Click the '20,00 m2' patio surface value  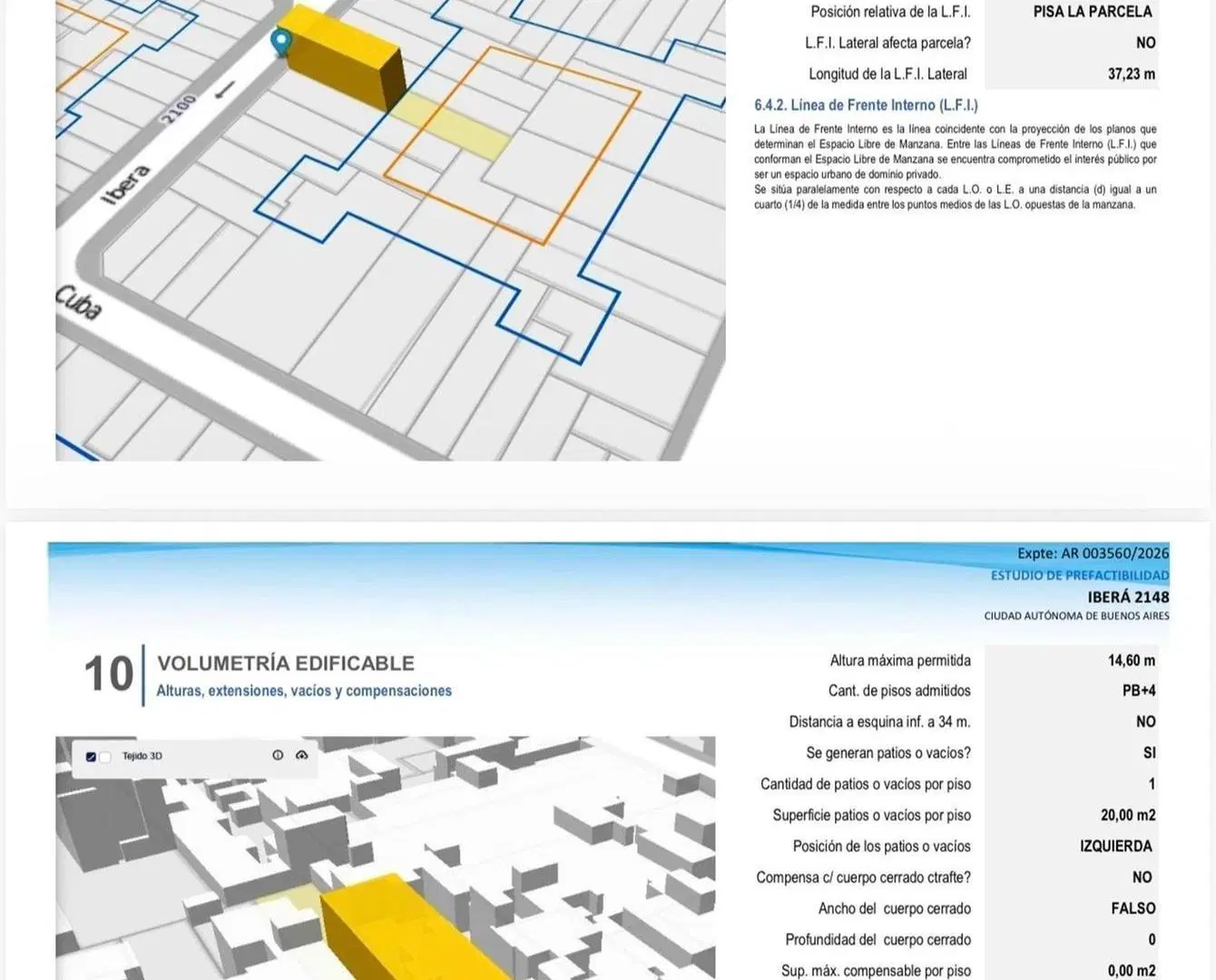pos(1128,815)
